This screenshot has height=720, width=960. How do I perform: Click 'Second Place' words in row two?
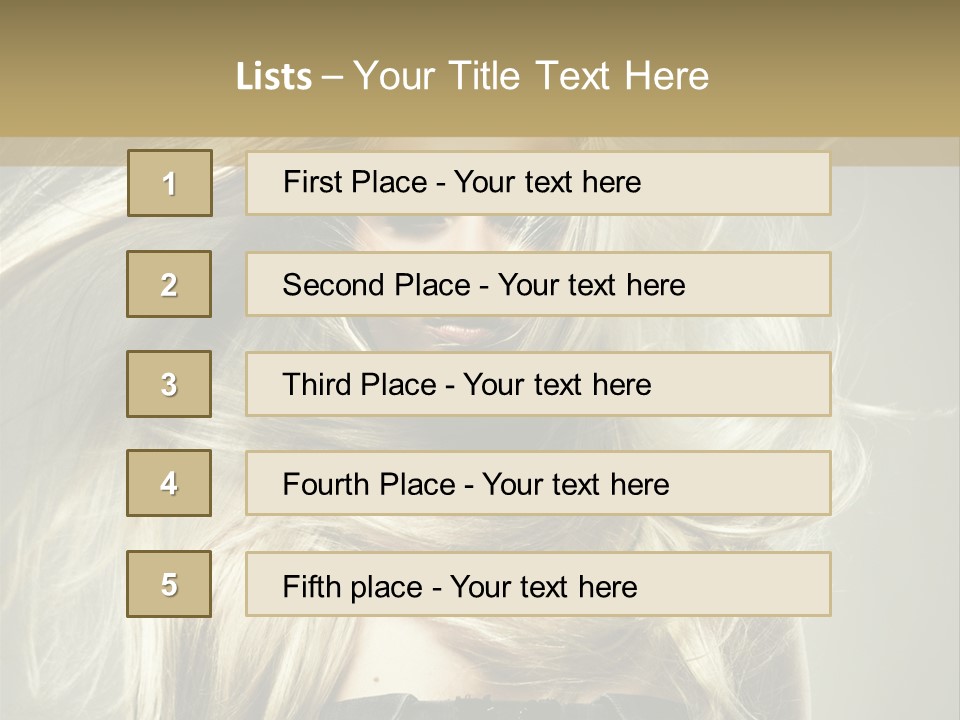click(x=375, y=285)
